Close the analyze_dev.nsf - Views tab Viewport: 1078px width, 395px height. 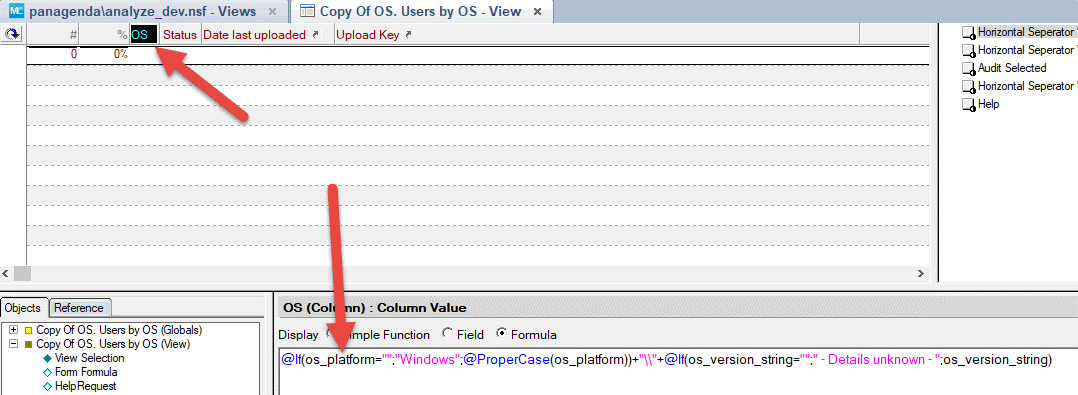[x=272, y=12]
